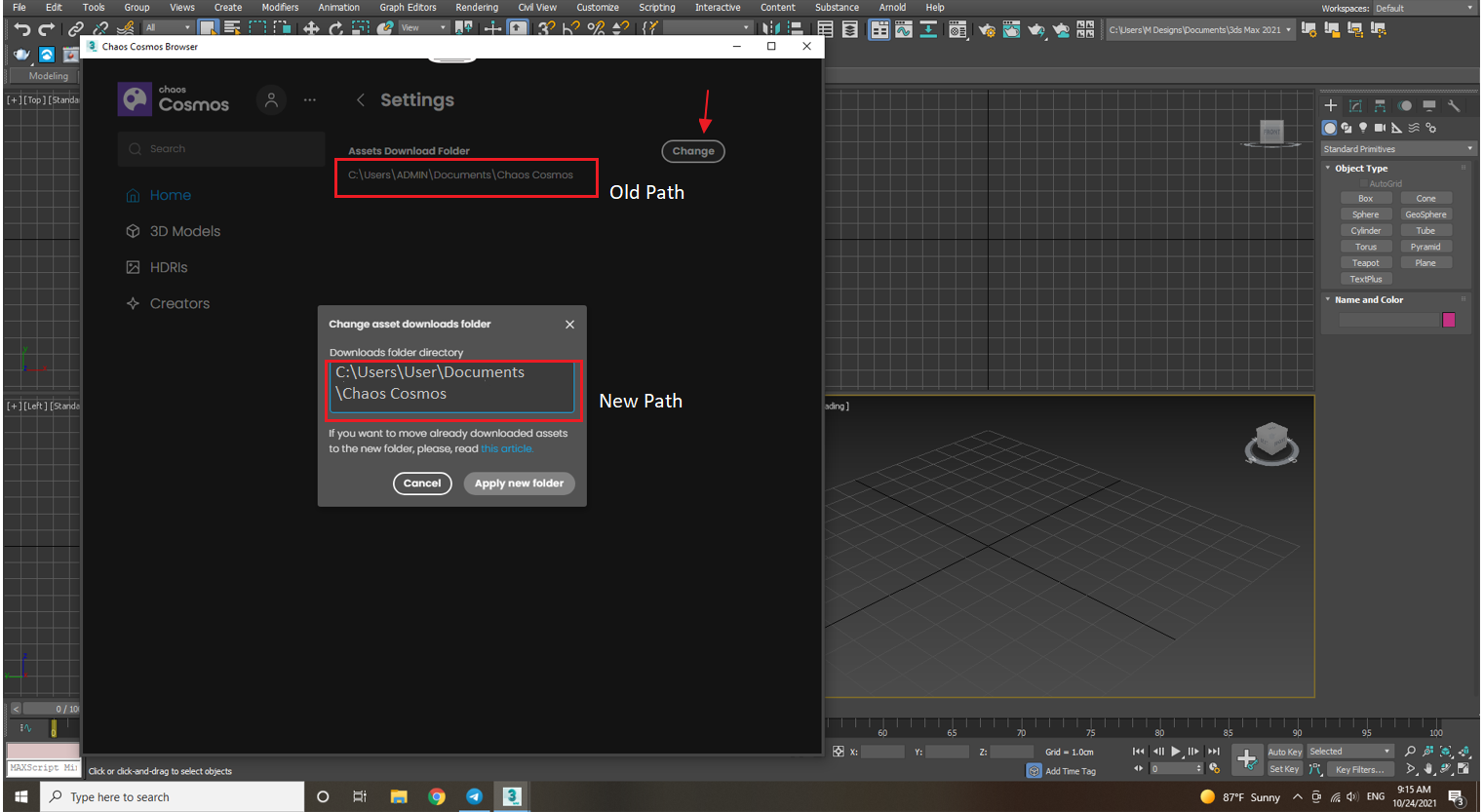Open the Cameras category in command panel
This screenshot has width=1484, height=812.
(1380, 128)
